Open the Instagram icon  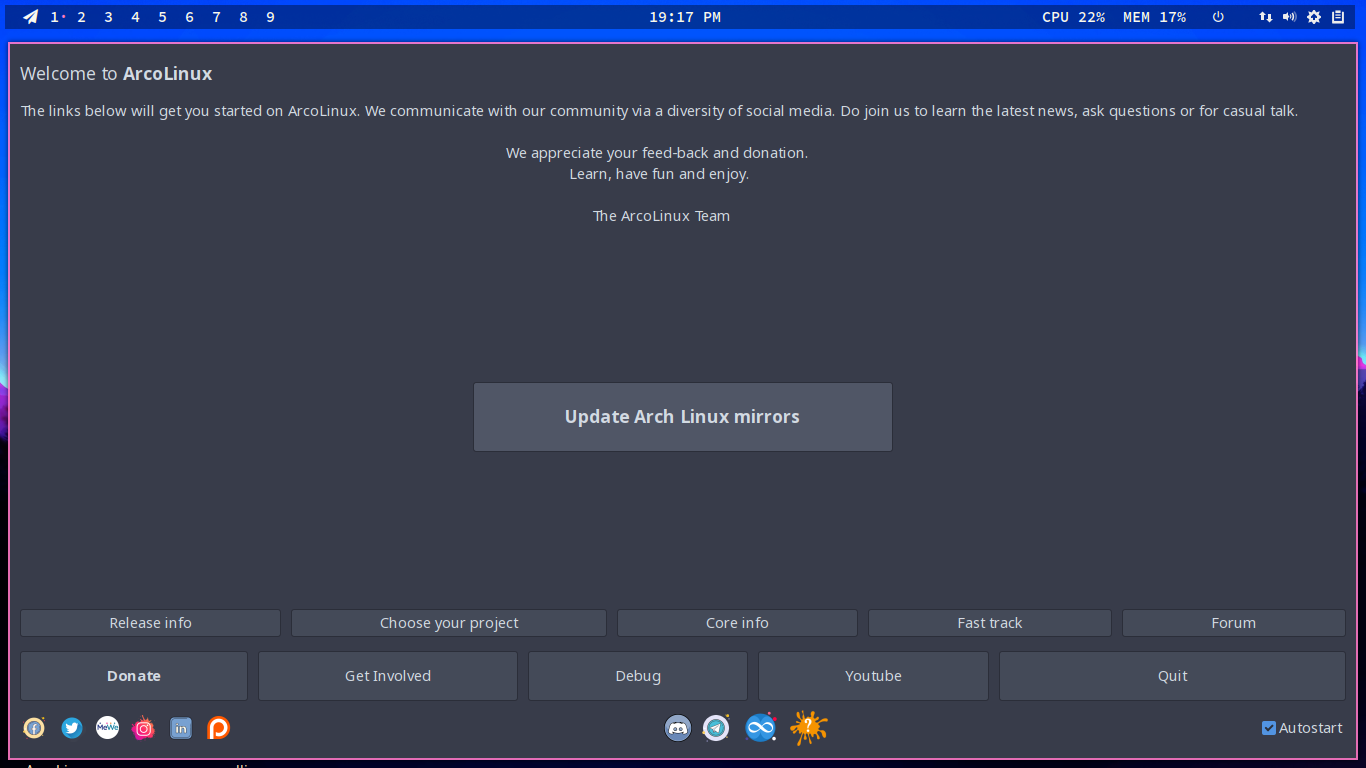[144, 728]
